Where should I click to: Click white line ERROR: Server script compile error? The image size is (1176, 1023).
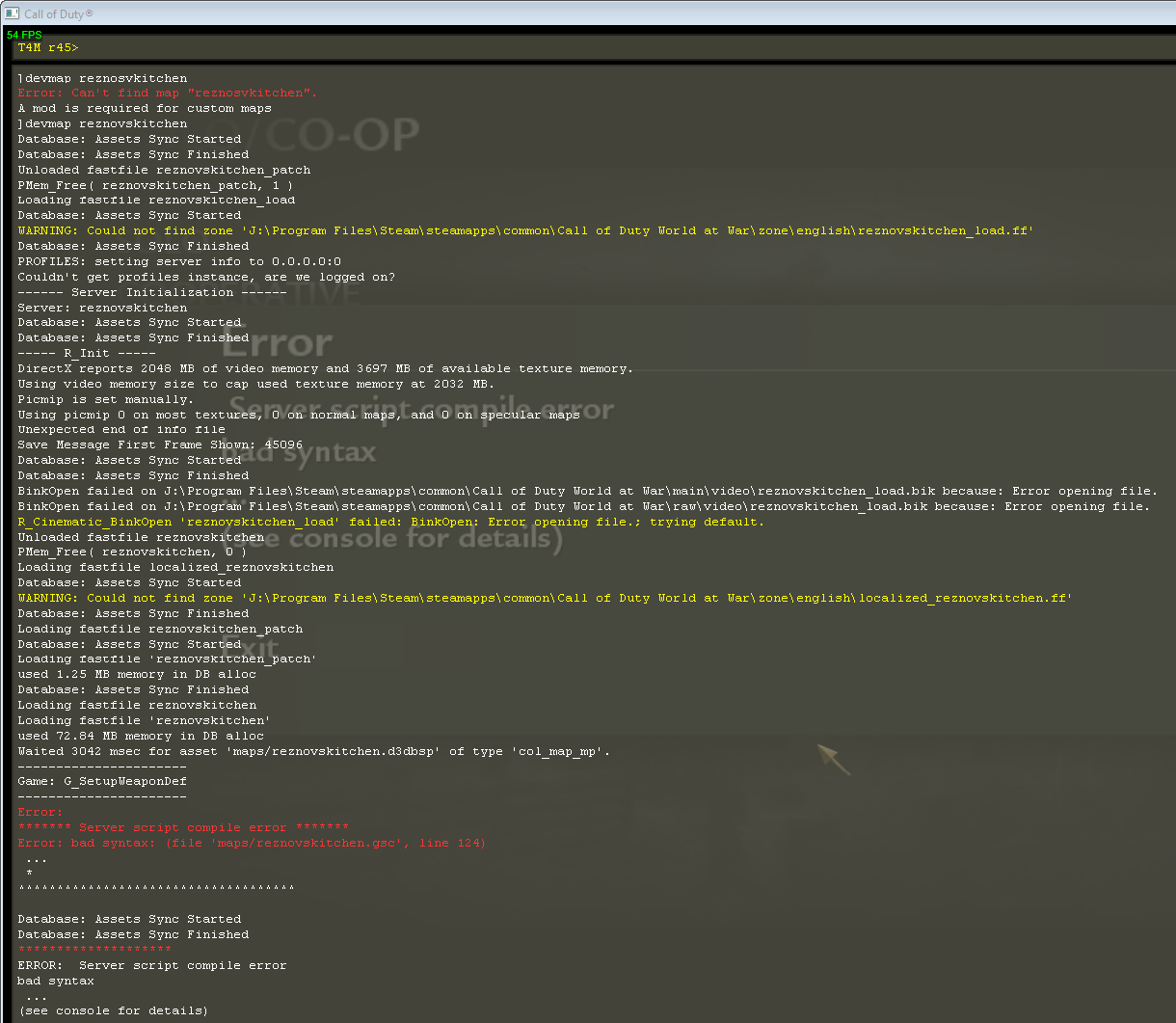coord(152,966)
